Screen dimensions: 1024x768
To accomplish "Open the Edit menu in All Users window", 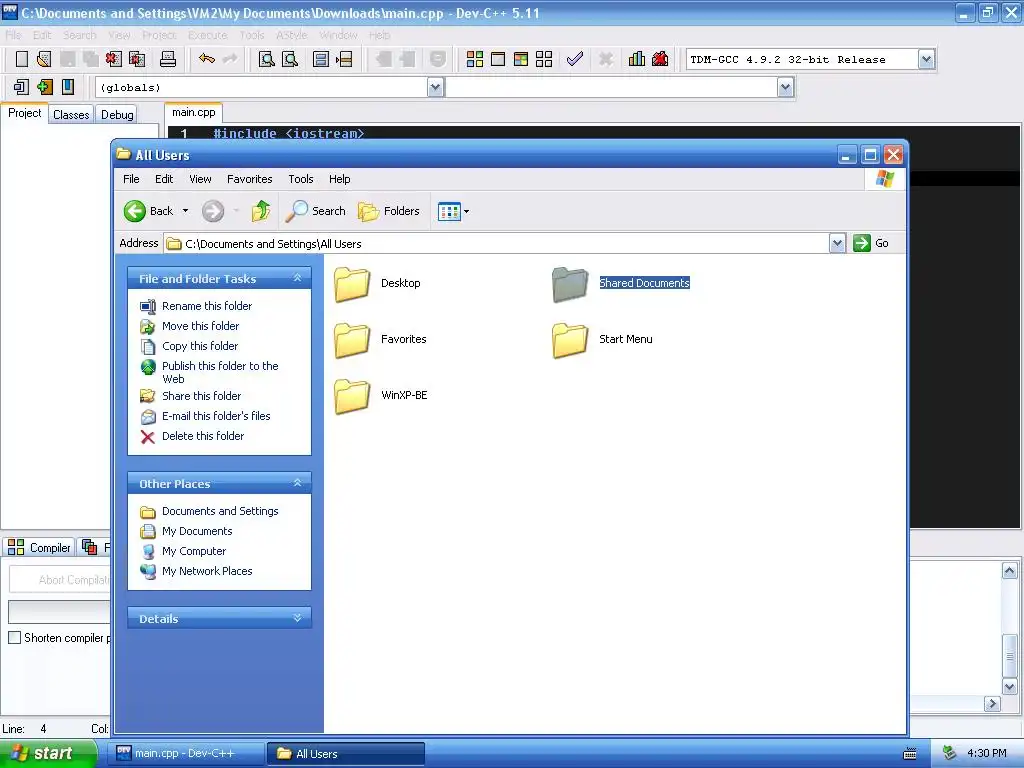I will [x=164, y=179].
